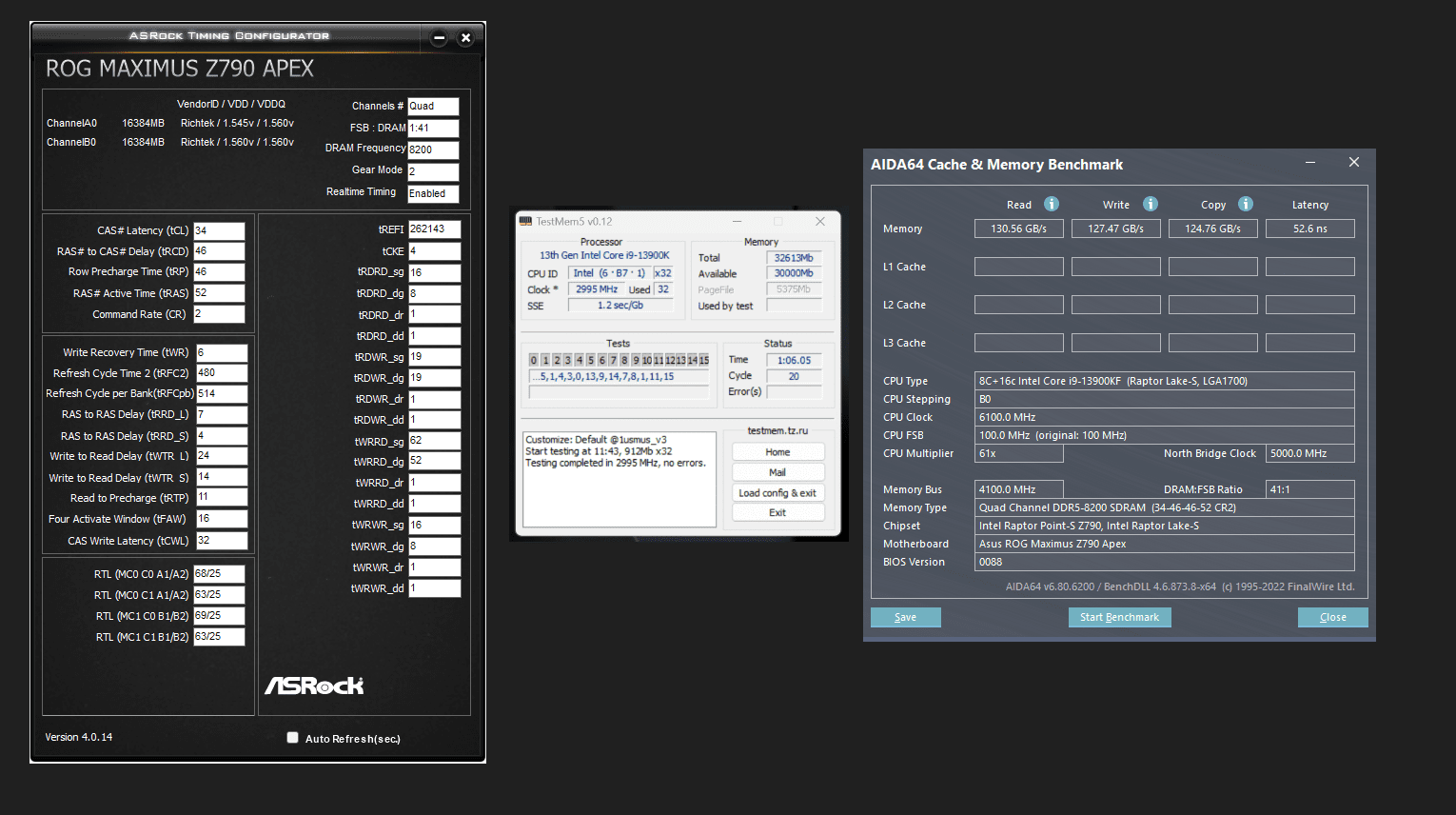Click the tRFCpb value field
The width and height of the screenshot is (1456, 815).
tap(222, 393)
